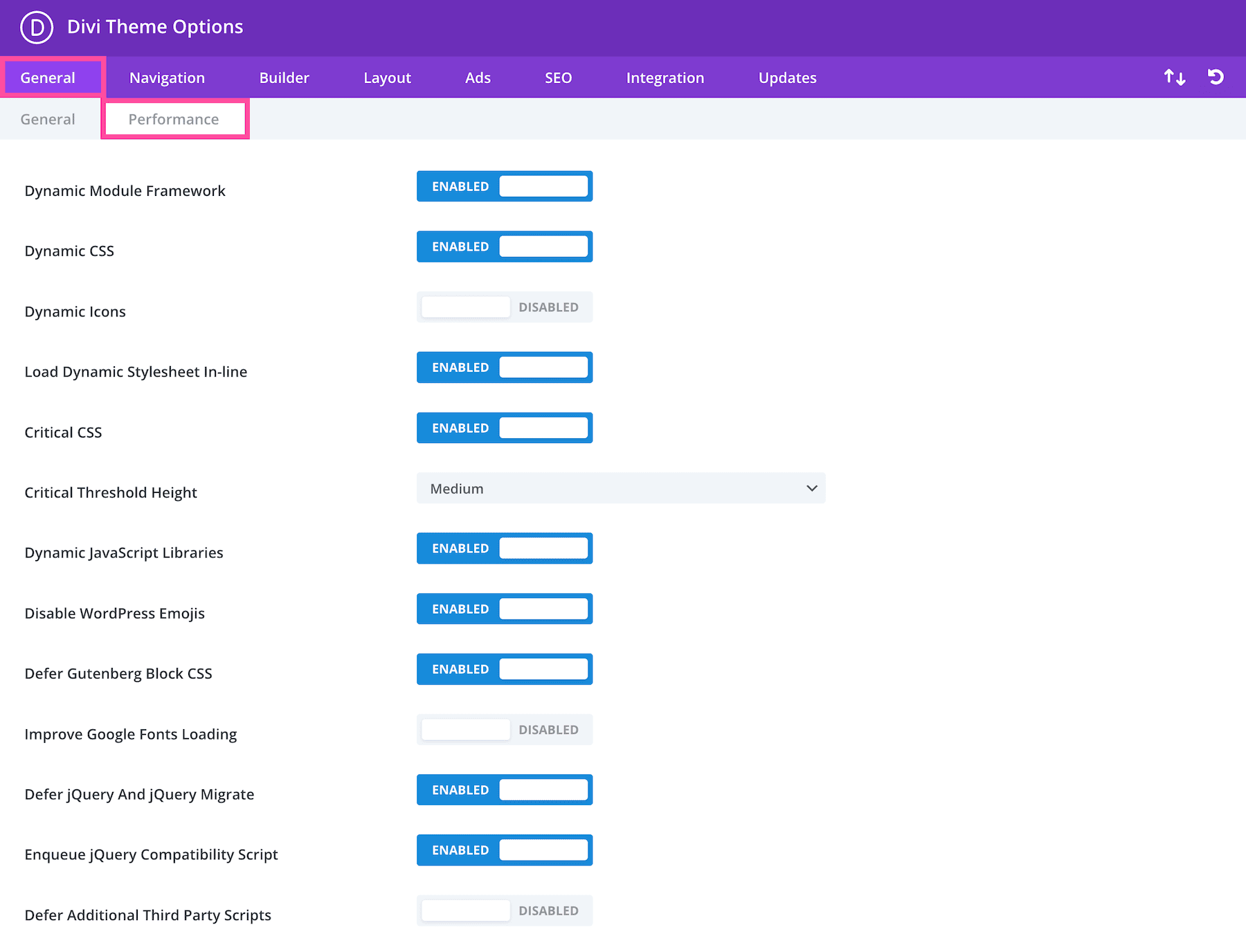Select the Integration tab
Image resolution: width=1246 pixels, height=952 pixels.
click(x=665, y=78)
